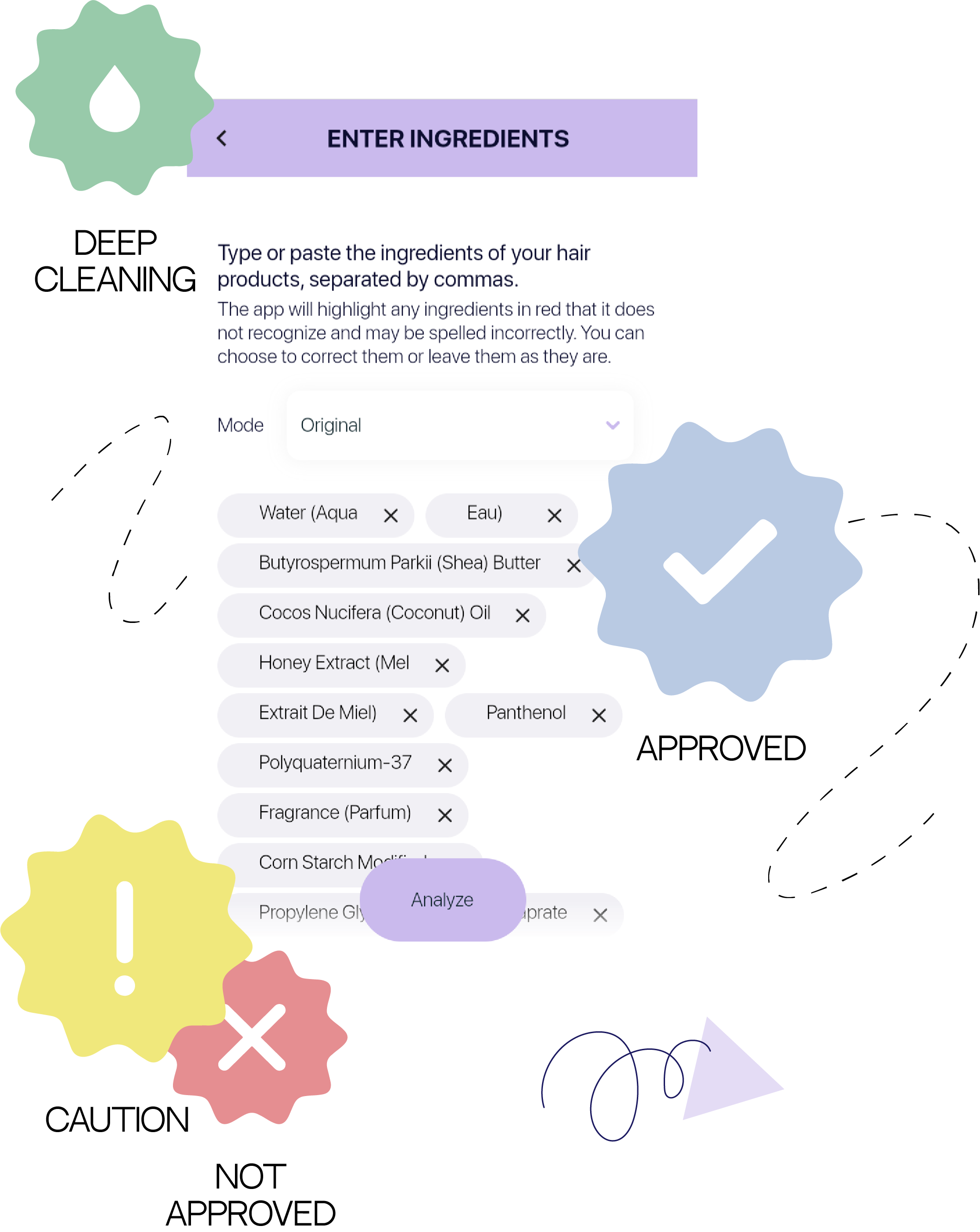
Task: Select ENTER INGREDIENTS menu header
Action: (x=450, y=138)
